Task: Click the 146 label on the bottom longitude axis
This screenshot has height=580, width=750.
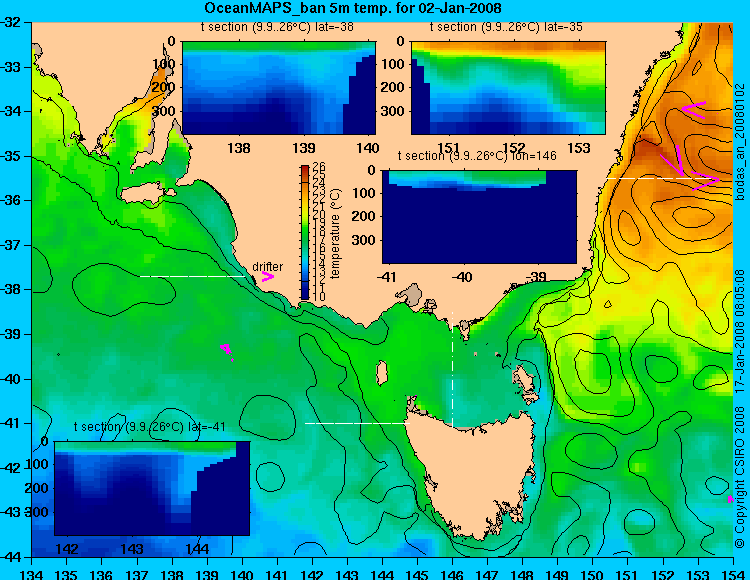Action: pos(453,574)
